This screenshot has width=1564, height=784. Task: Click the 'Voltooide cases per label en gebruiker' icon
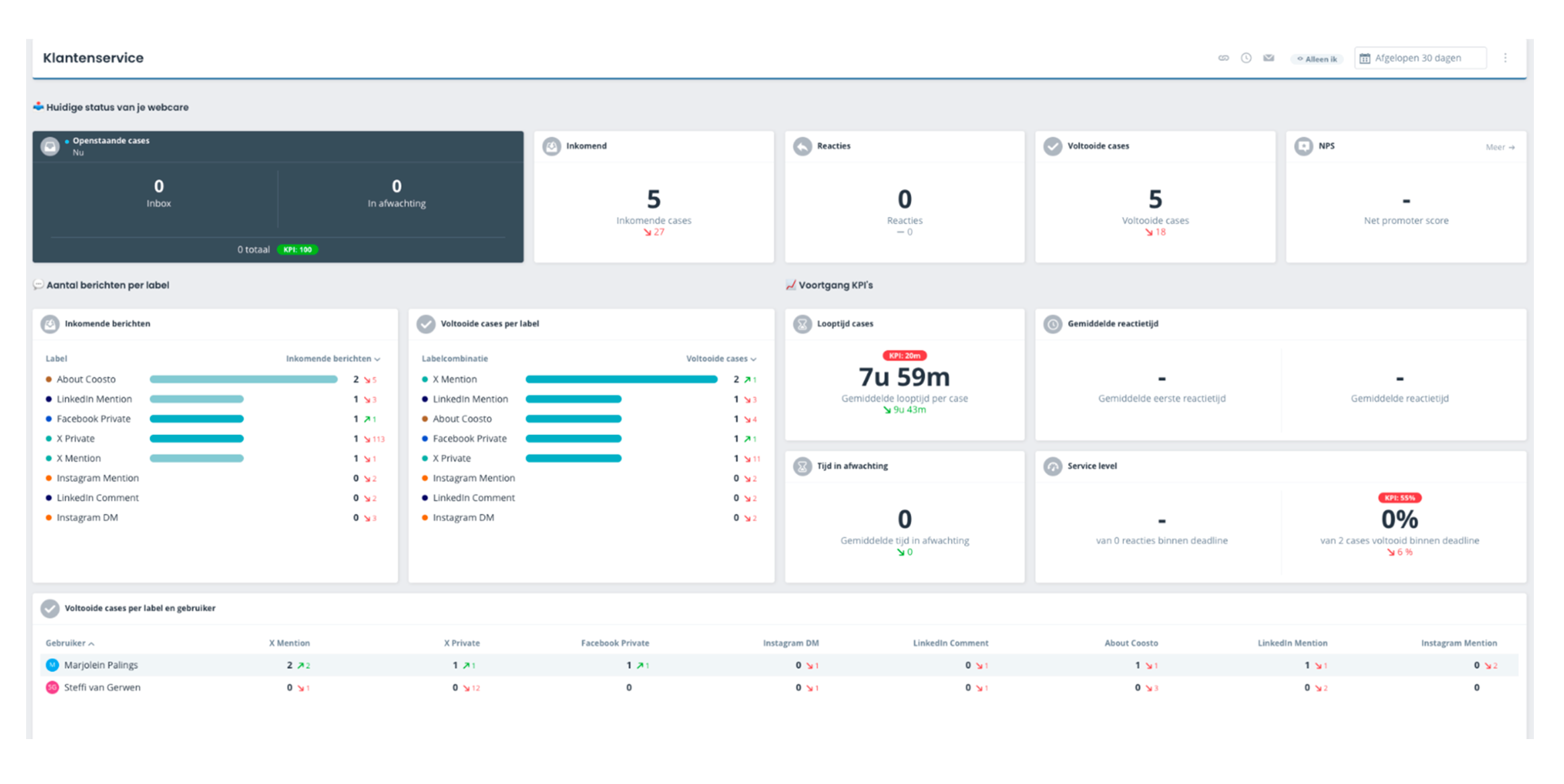coord(50,609)
